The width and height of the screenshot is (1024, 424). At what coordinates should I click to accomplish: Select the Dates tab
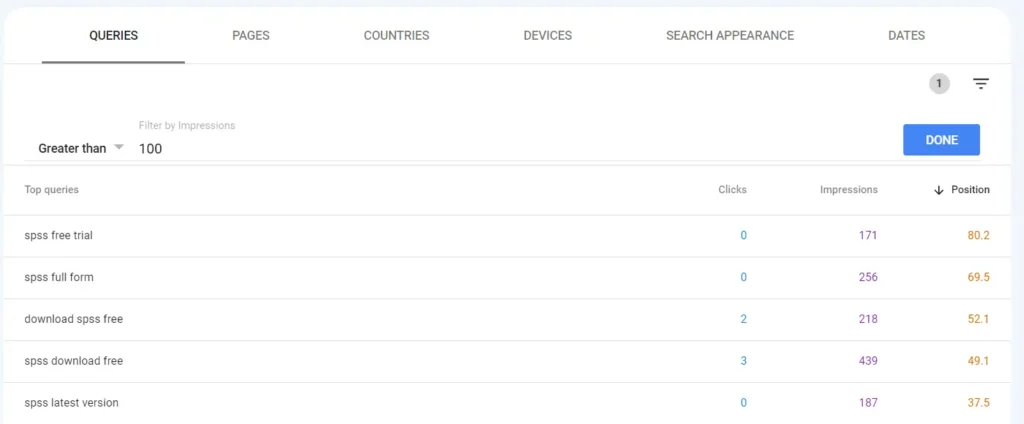coord(906,35)
